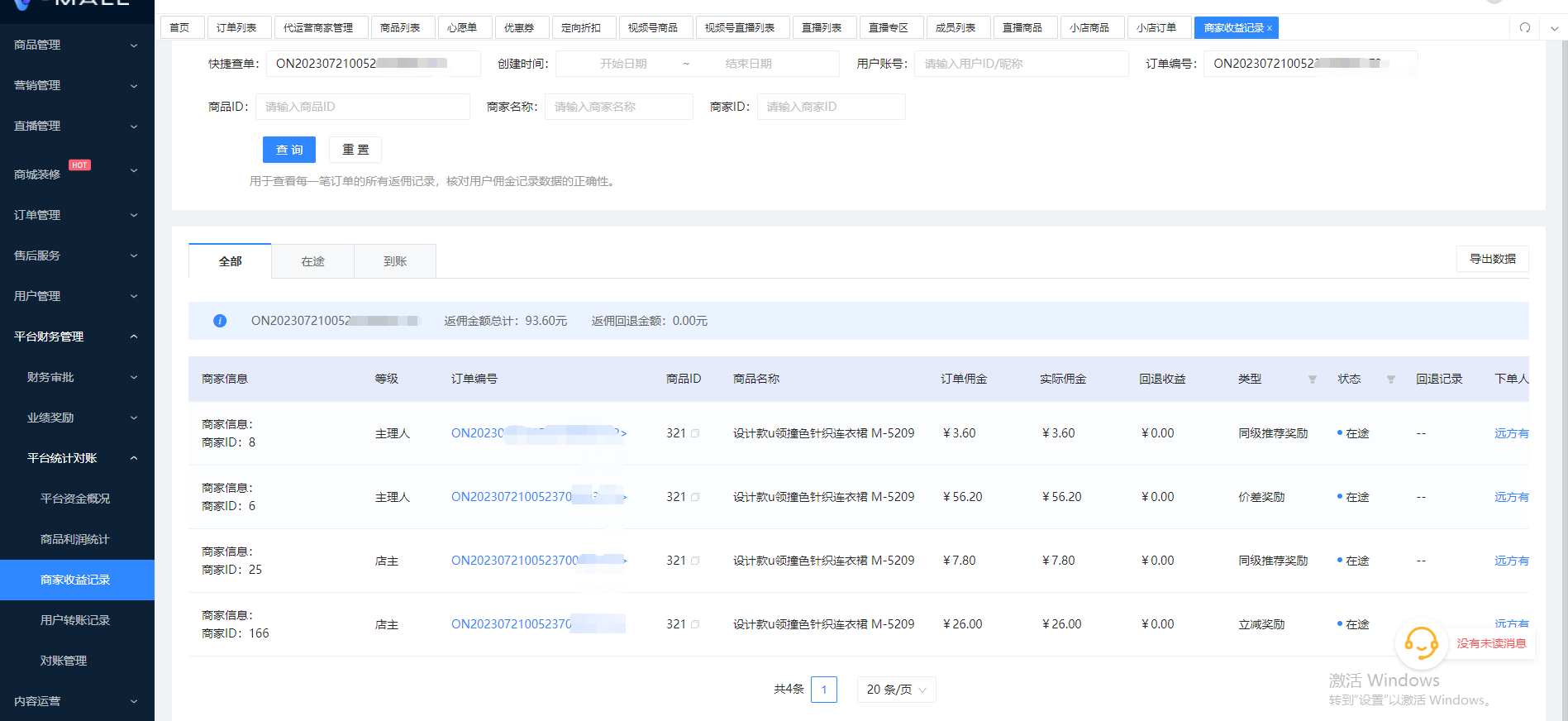Expand the 用户管理 sidebar menu
The image size is (1568, 721).
[77, 296]
